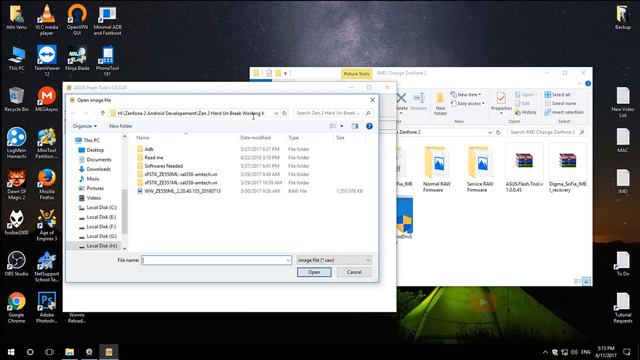This screenshot has height=360, width=640.
Task: Click Open button in Open image file dialog
Action: pyautogui.click(x=314, y=272)
